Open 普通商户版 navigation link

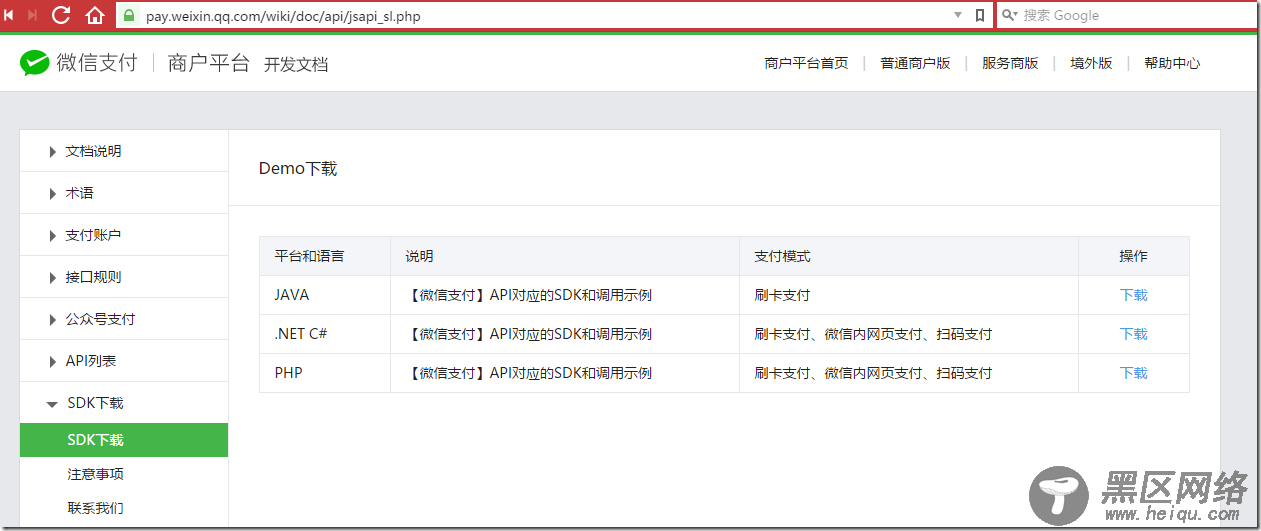coord(915,63)
